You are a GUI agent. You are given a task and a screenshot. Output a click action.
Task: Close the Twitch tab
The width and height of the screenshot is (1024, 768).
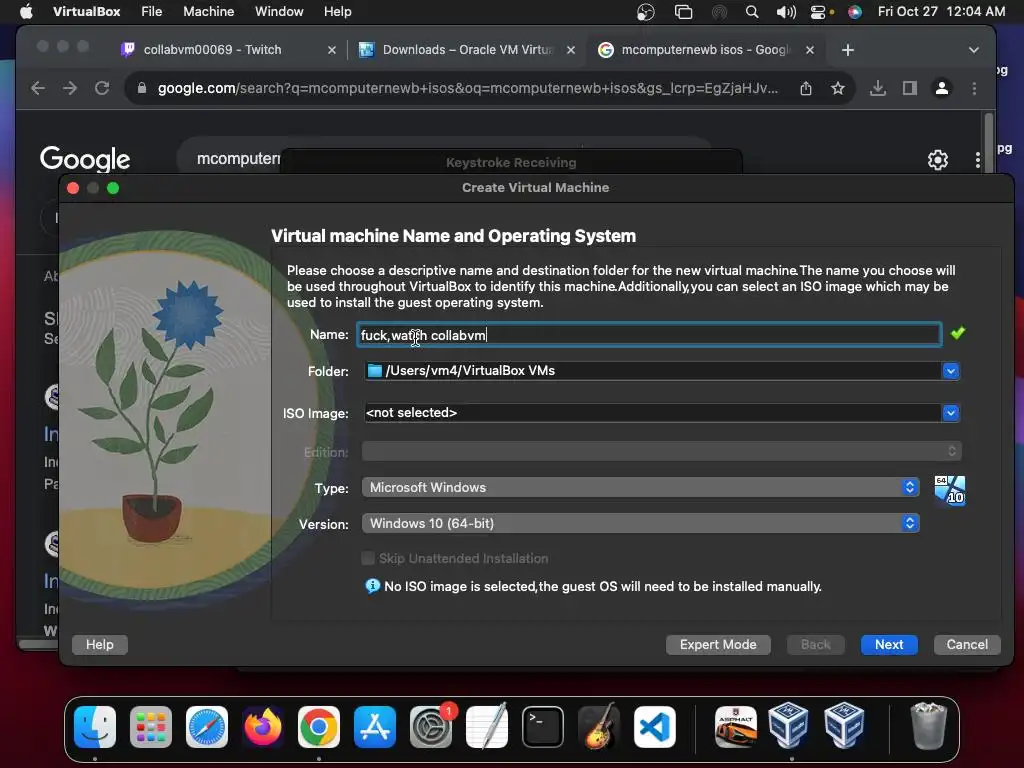pos(332,50)
